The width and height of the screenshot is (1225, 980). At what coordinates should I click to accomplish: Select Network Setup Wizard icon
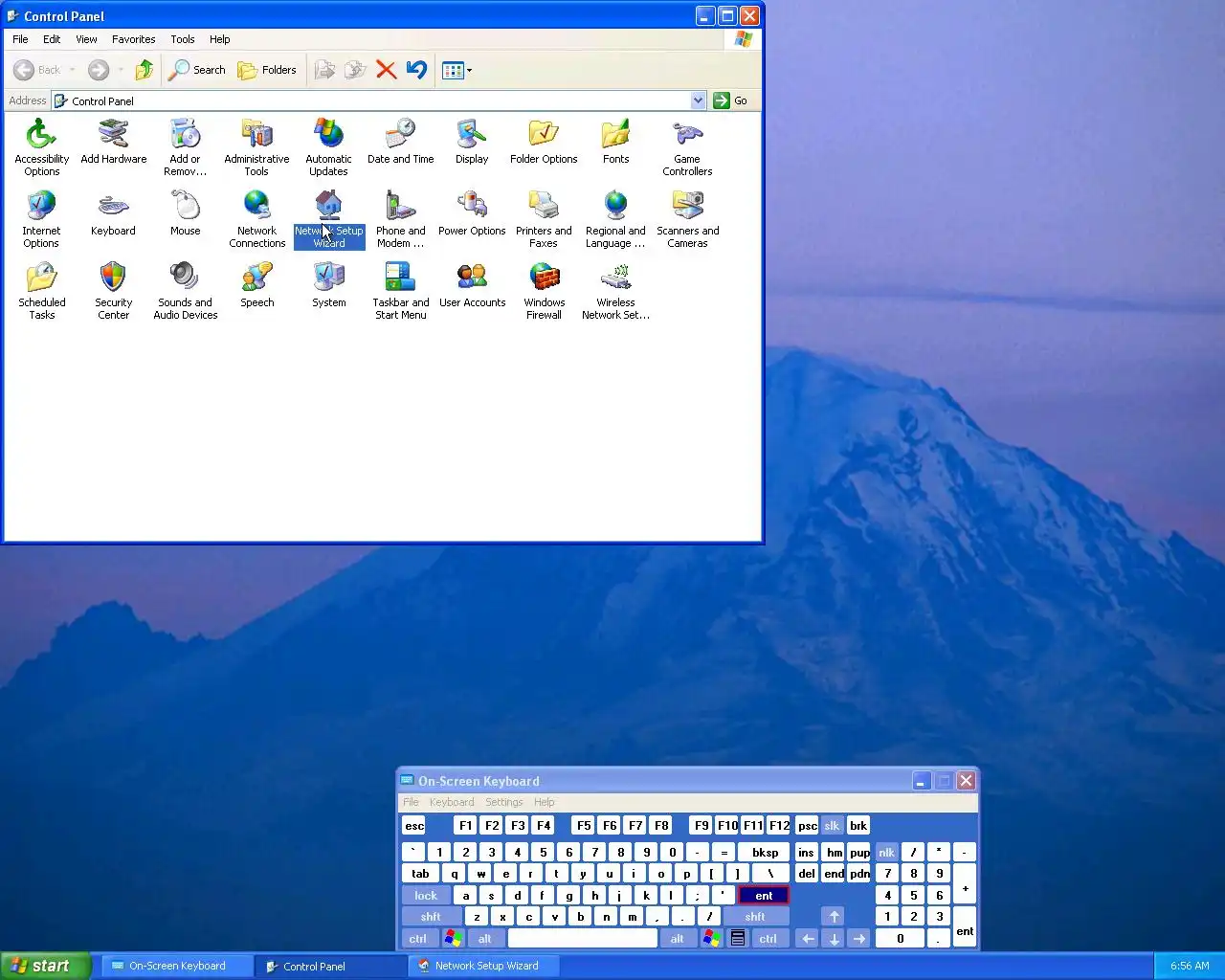328,218
